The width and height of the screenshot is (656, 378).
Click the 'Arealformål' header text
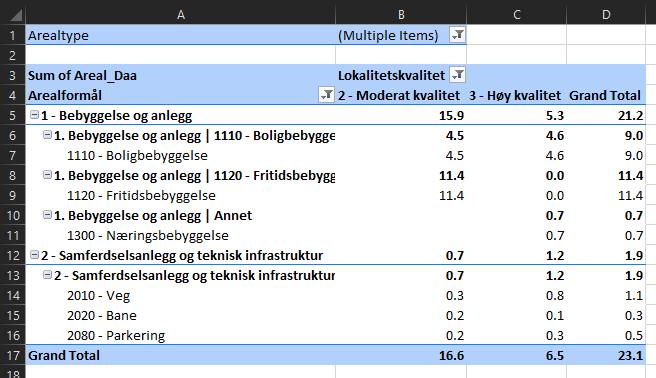(x=65, y=95)
